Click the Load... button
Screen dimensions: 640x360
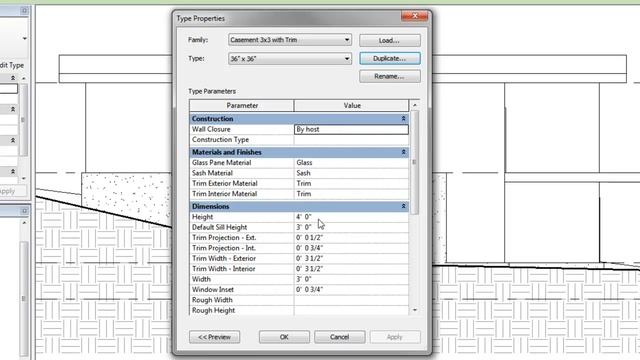[x=390, y=40]
